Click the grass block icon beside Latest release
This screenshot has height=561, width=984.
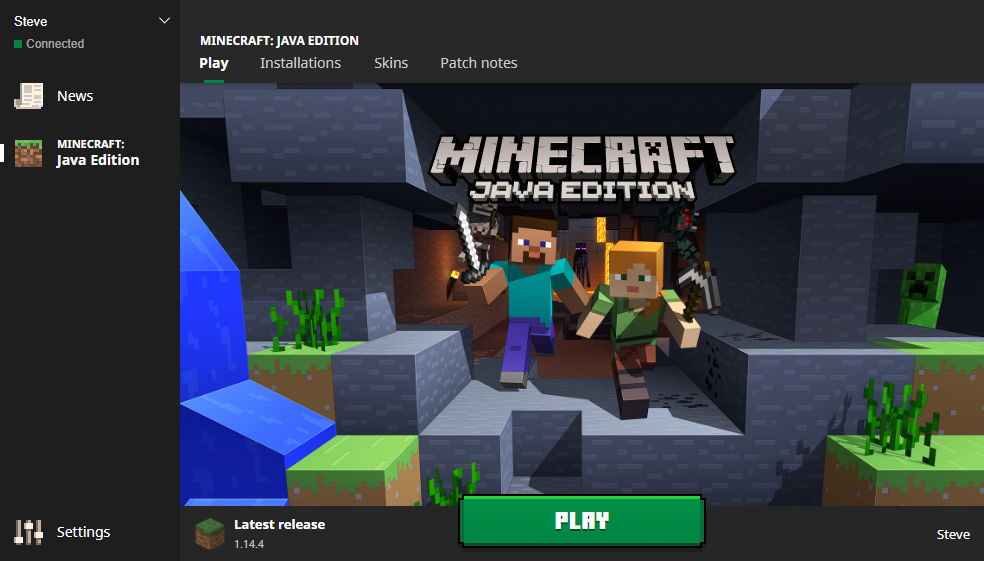point(210,533)
